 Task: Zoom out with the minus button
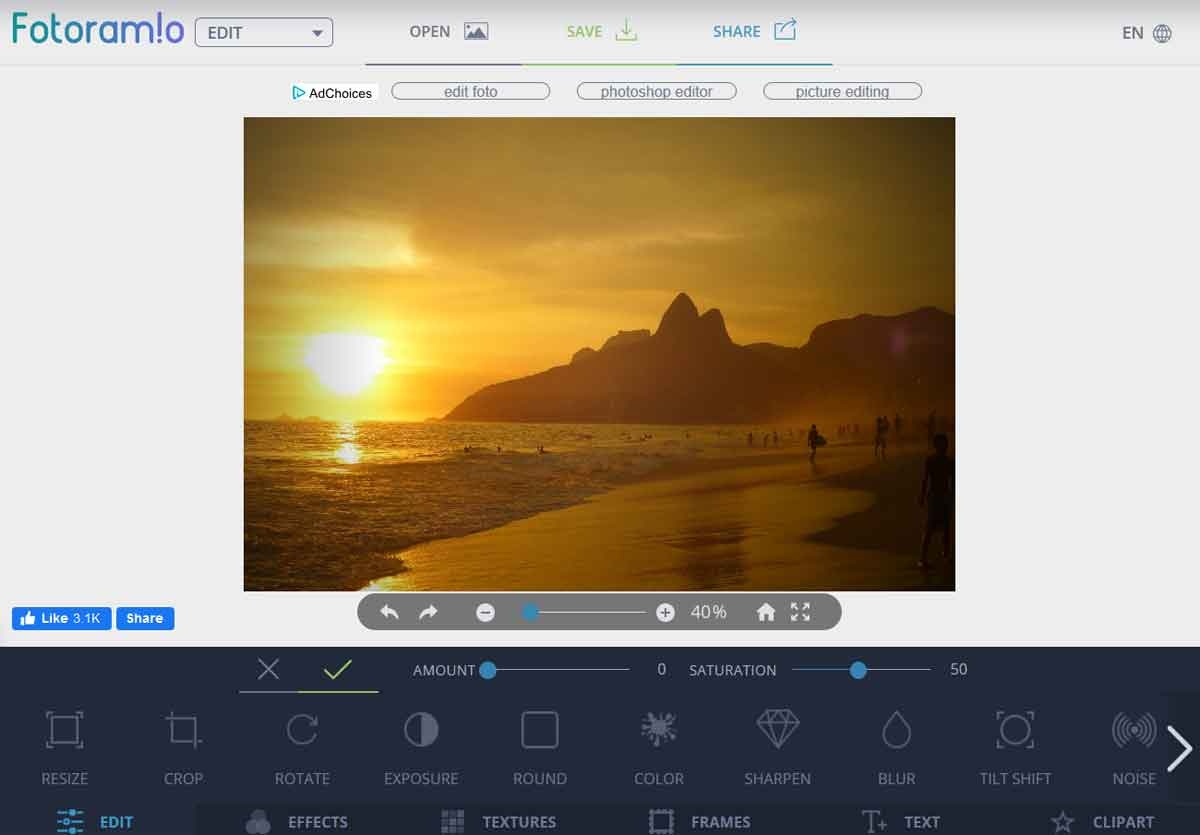click(x=485, y=612)
